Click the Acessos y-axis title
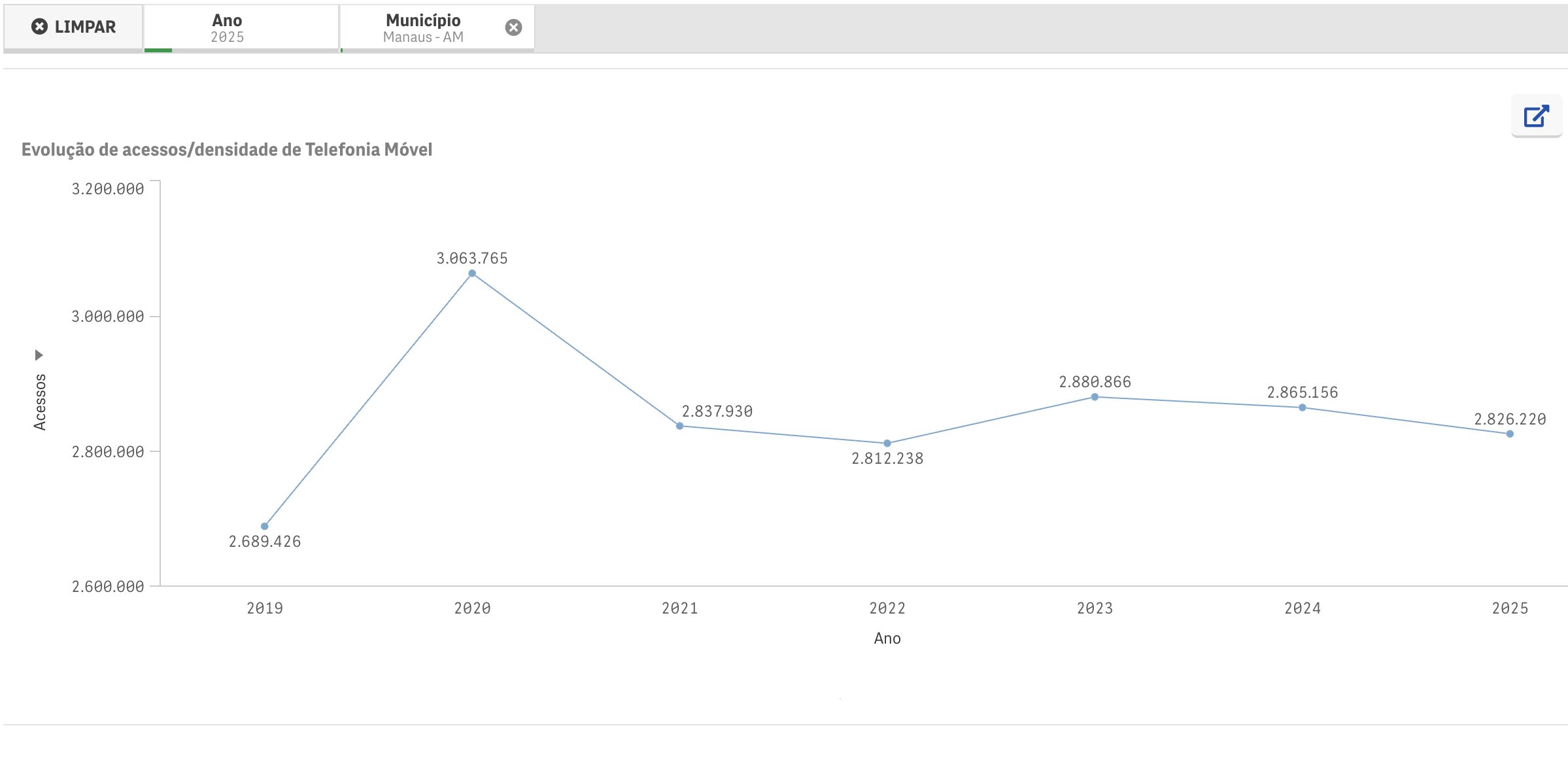The width and height of the screenshot is (1568, 781). pos(40,402)
